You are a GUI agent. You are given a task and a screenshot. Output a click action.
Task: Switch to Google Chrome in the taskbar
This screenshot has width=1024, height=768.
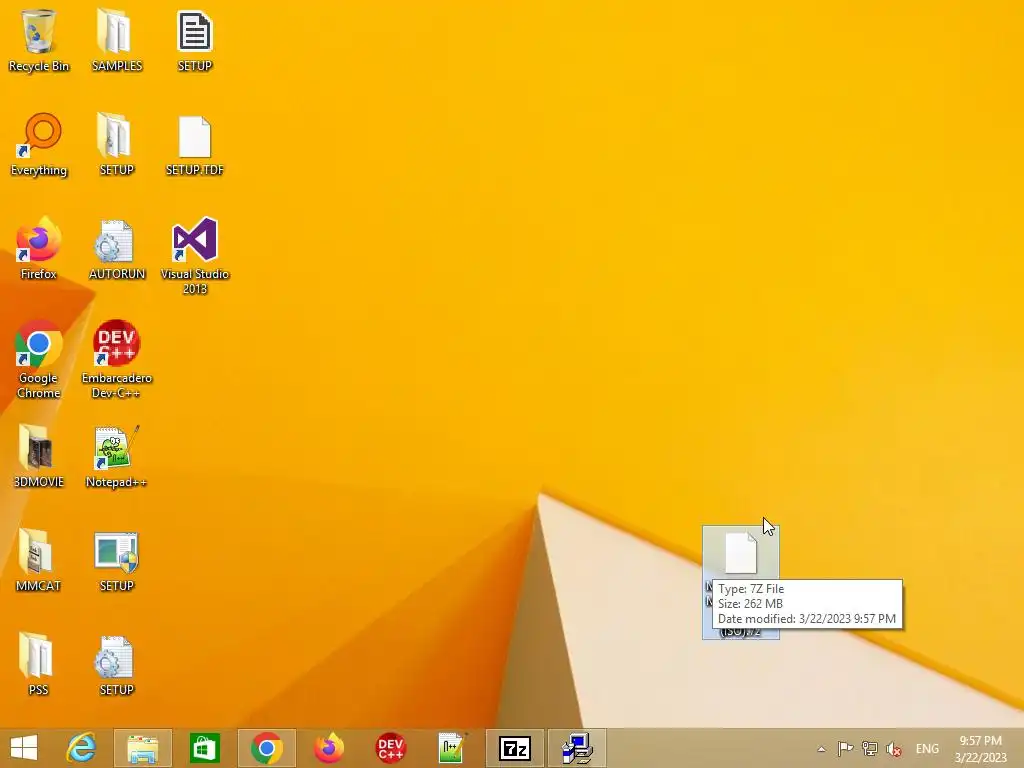pyautogui.click(x=266, y=748)
